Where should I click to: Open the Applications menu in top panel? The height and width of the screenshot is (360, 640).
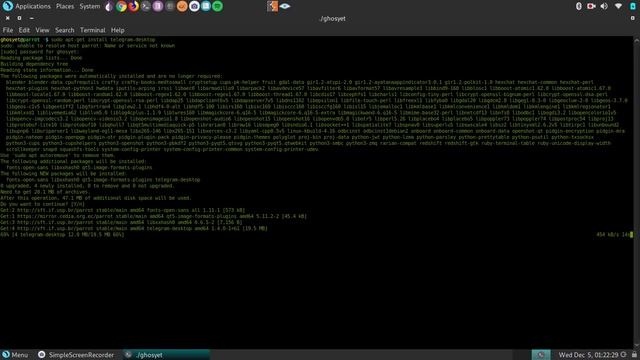33,6
